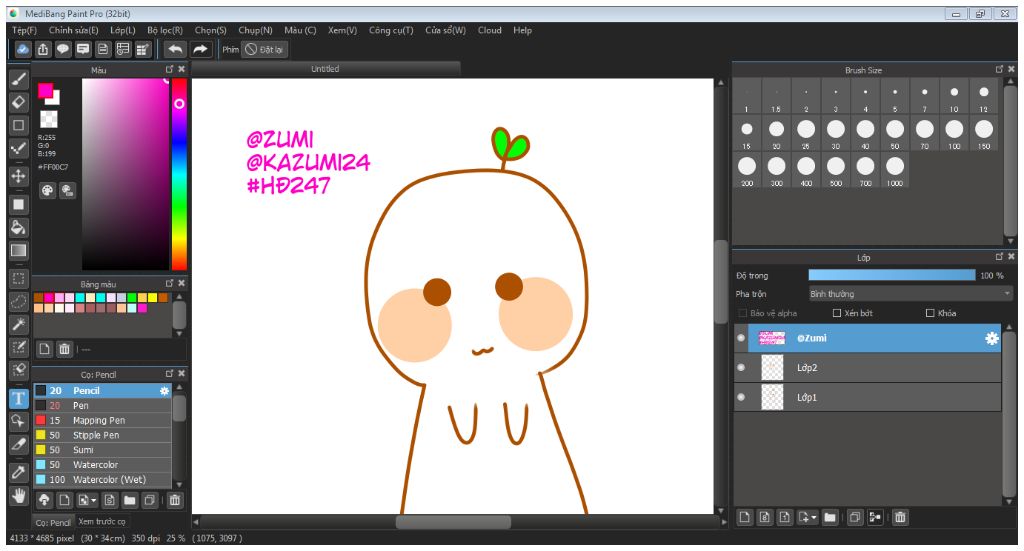
Task: Enable the Xén bớt checkbox
Action: 837,313
